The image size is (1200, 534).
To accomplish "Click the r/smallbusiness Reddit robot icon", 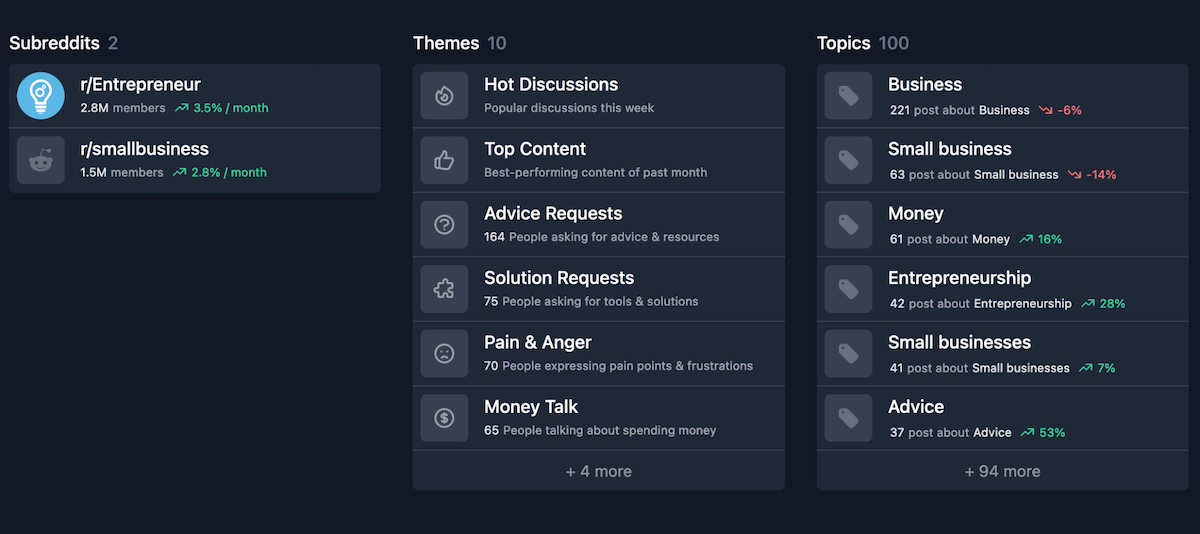I will [x=41, y=160].
